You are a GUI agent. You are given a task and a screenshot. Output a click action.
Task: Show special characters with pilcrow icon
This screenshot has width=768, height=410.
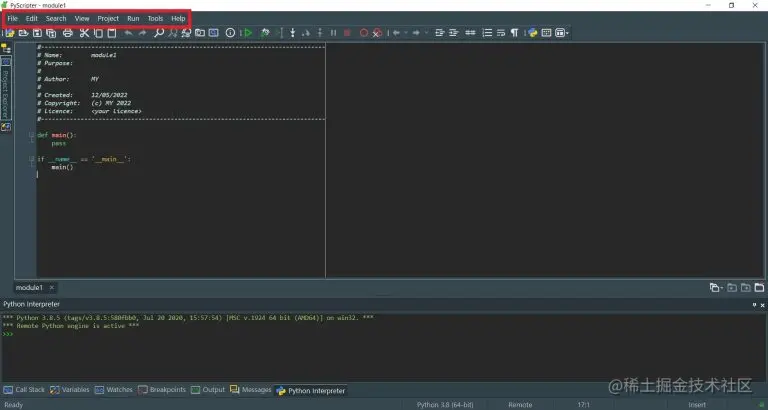(514, 33)
